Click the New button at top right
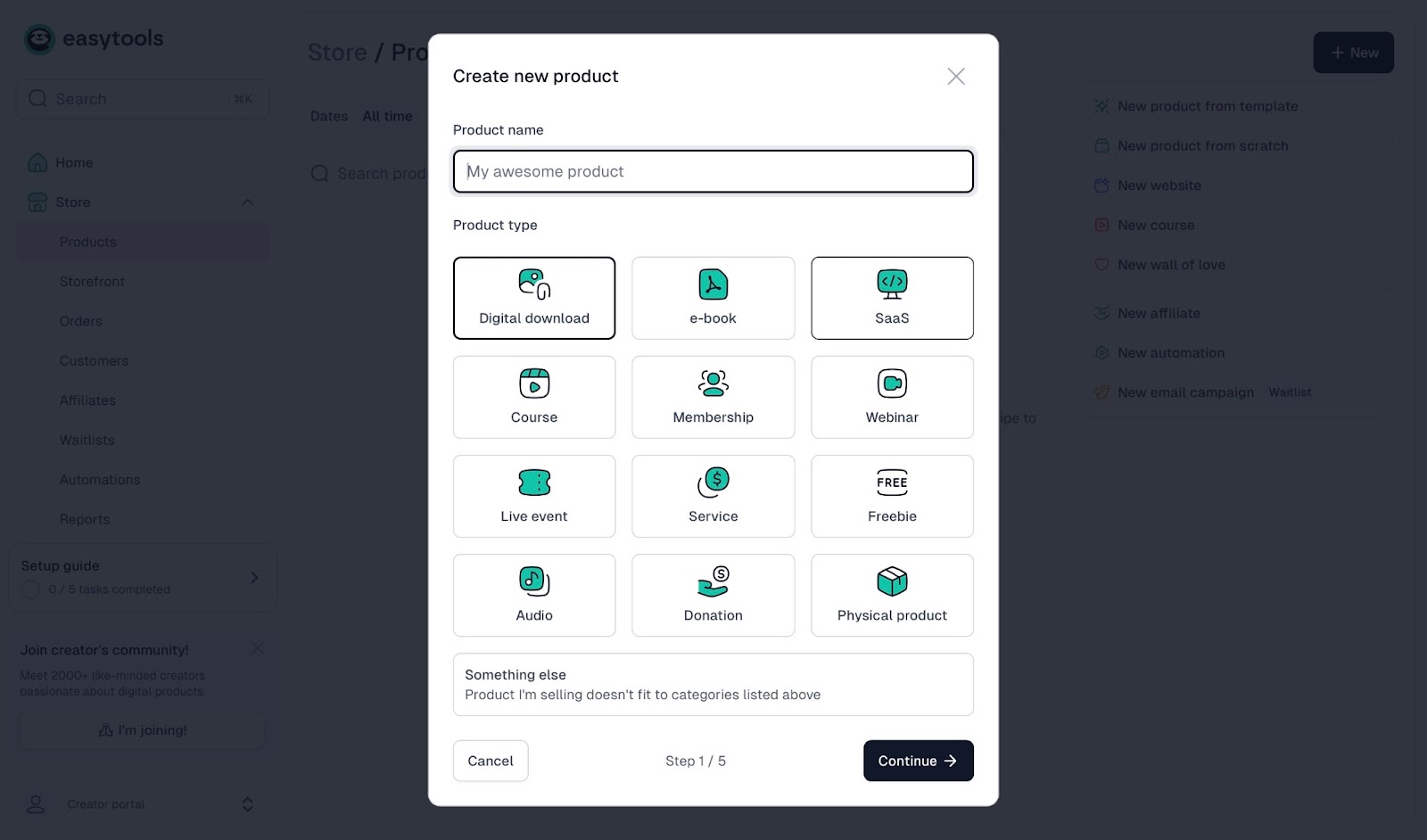 coord(1354,53)
